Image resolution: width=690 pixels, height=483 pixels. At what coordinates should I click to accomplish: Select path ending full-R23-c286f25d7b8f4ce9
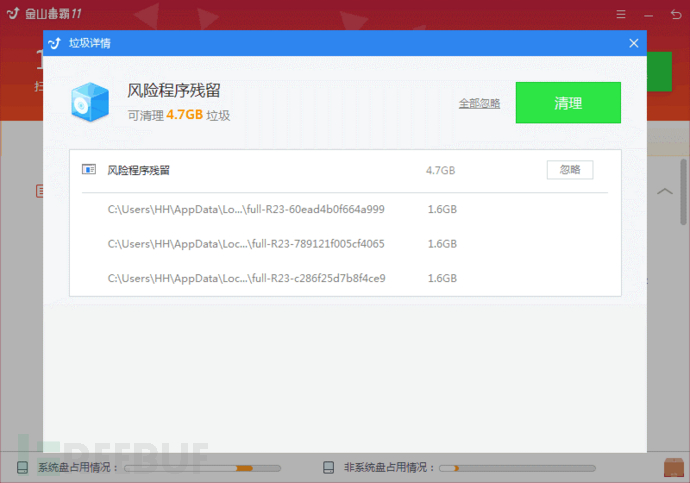246,278
